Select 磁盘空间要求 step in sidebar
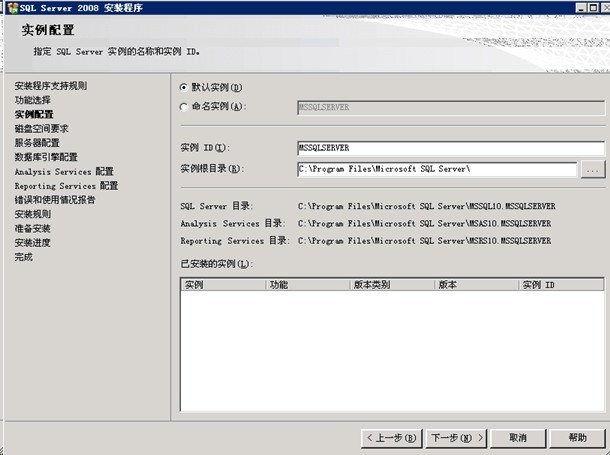The height and width of the screenshot is (455, 610). point(42,128)
